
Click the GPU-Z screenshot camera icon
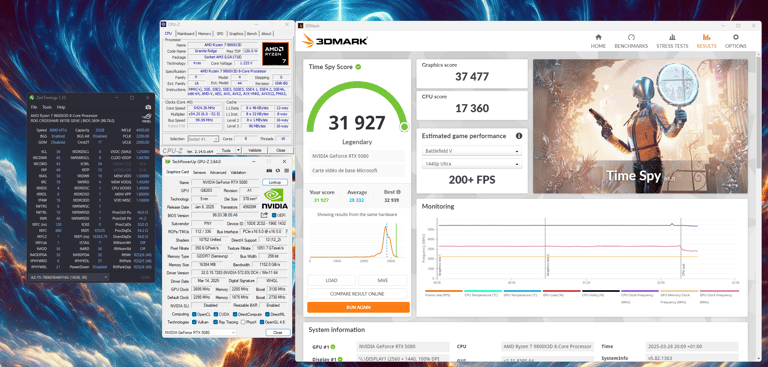pos(268,171)
